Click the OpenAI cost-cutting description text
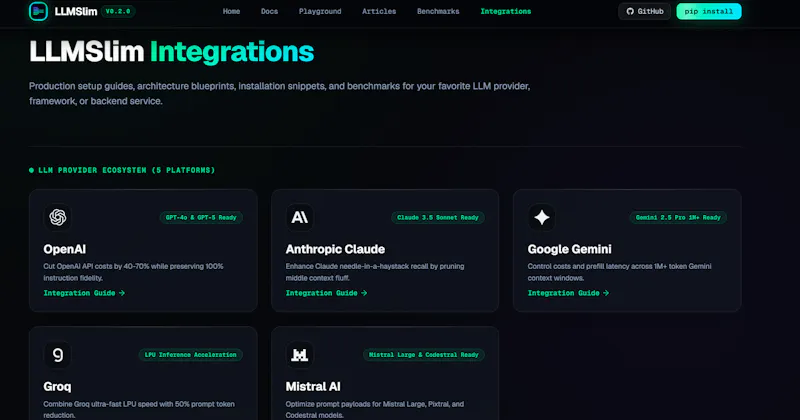Viewport: 800px width, 420px height. (x=133, y=272)
